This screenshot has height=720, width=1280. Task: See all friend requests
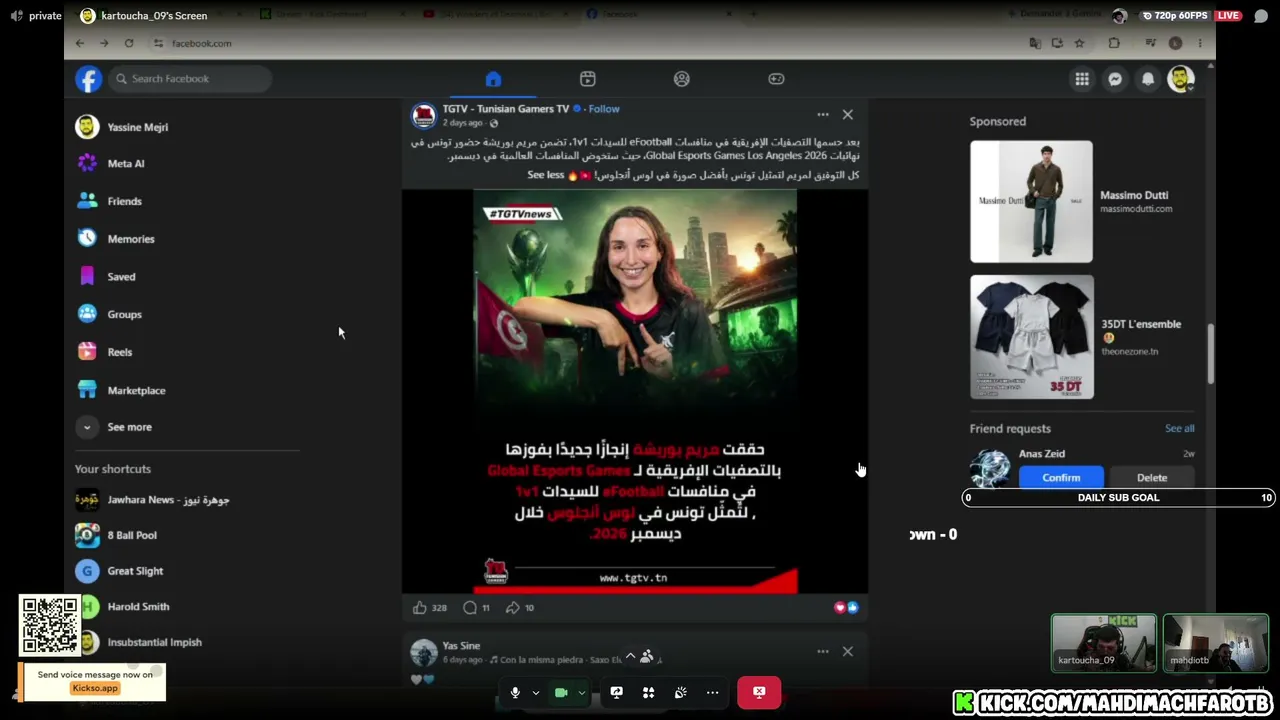point(1179,428)
